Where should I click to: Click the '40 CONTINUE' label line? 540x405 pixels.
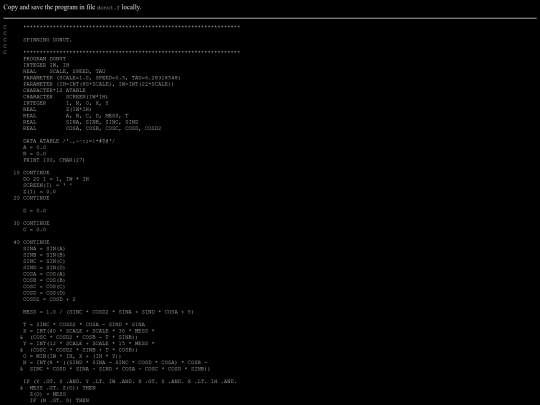coord(31,242)
